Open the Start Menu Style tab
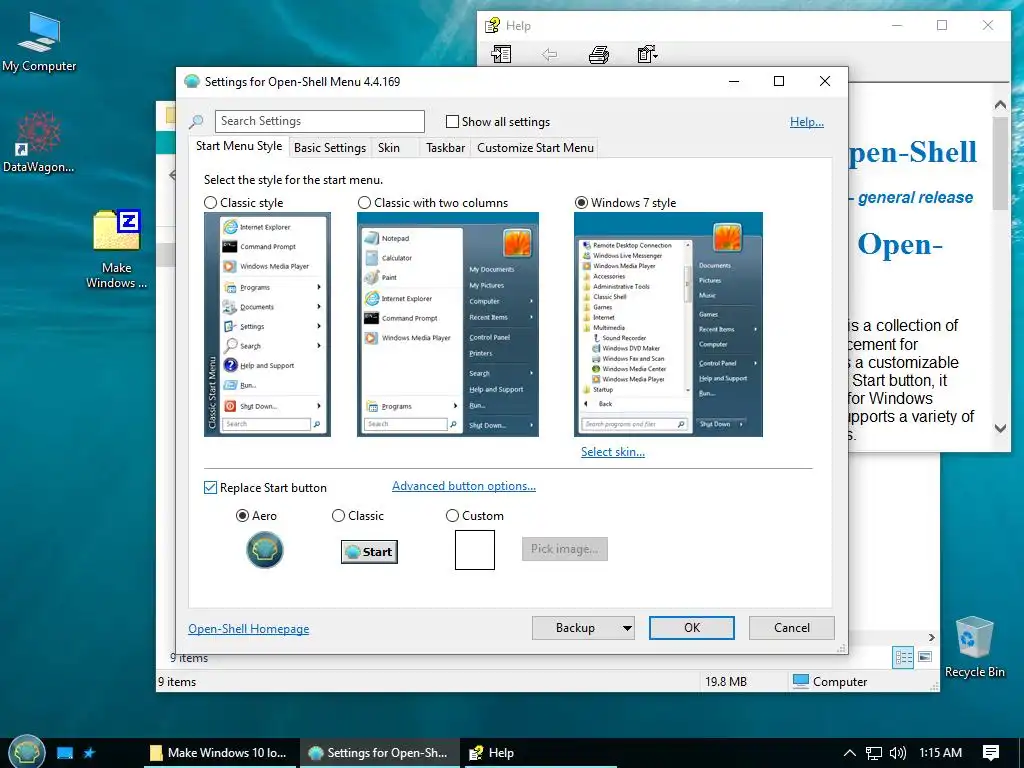Image resolution: width=1024 pixels, height=768 pixels. pyautogui.click(x=239, y=146)
